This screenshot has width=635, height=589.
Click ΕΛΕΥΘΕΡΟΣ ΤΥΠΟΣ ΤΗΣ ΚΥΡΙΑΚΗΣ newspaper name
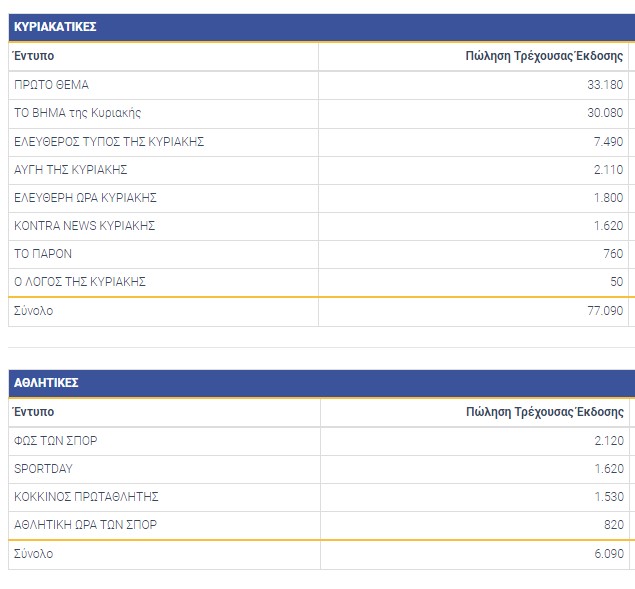[109, 142]
